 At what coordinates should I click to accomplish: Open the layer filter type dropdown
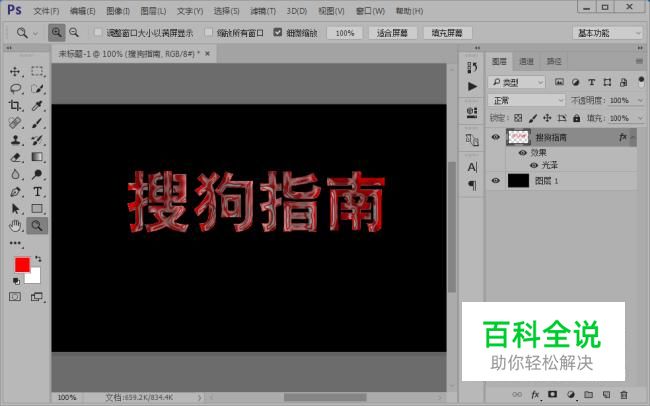[x=516, y=83]
